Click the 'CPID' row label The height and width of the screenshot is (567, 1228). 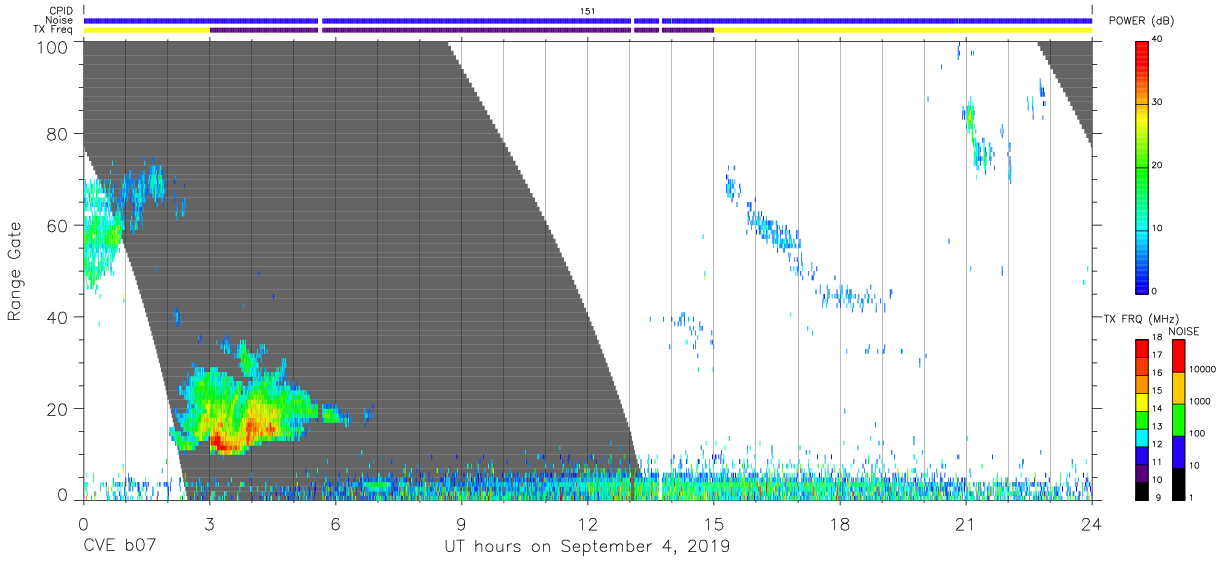(62, 11)
